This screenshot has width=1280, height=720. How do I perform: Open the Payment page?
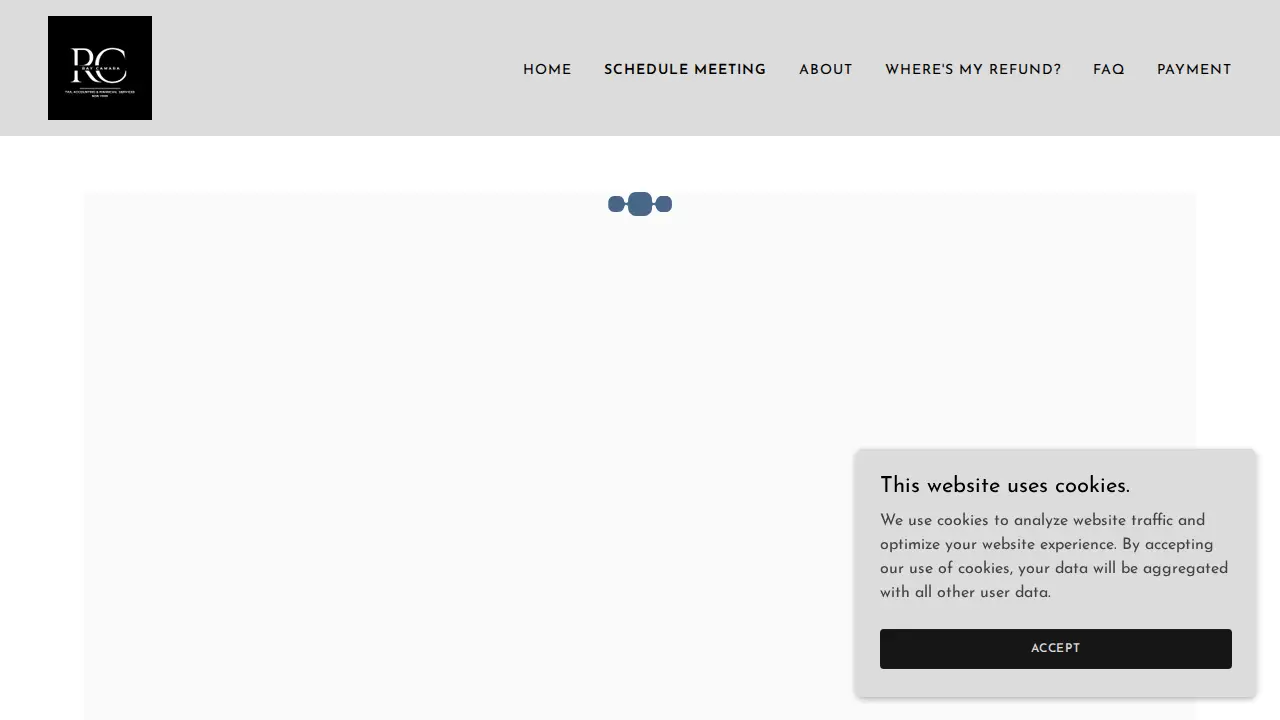click(x=1194, y=70)
